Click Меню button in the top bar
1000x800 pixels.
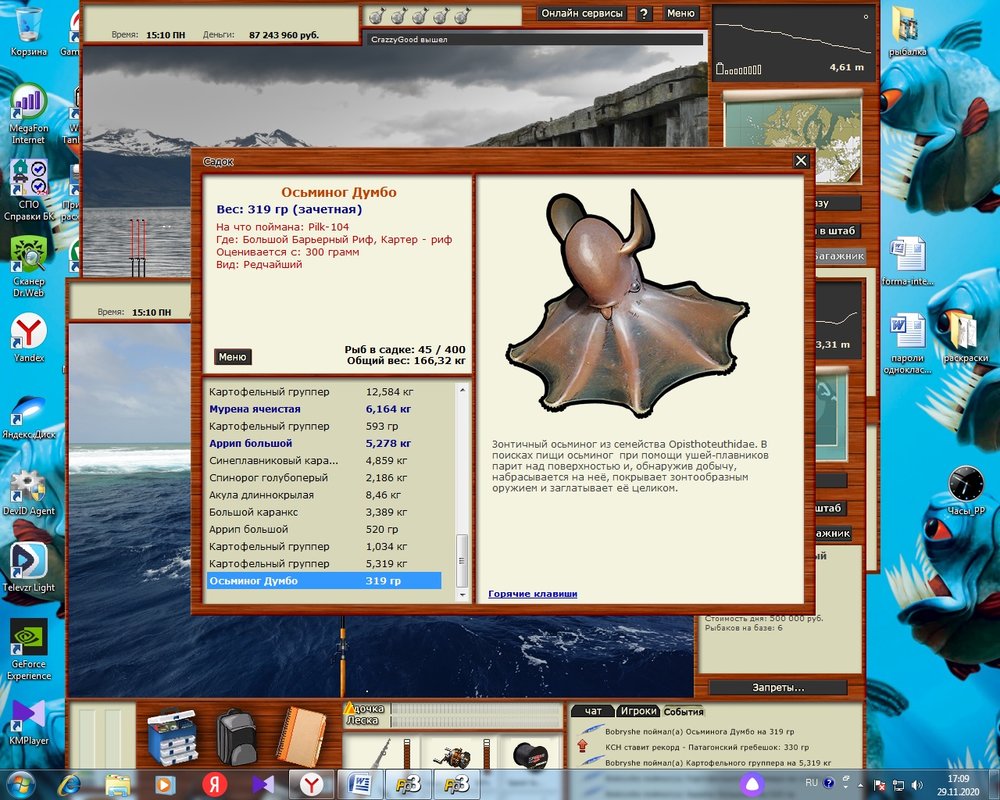click(x=680, y=14)
